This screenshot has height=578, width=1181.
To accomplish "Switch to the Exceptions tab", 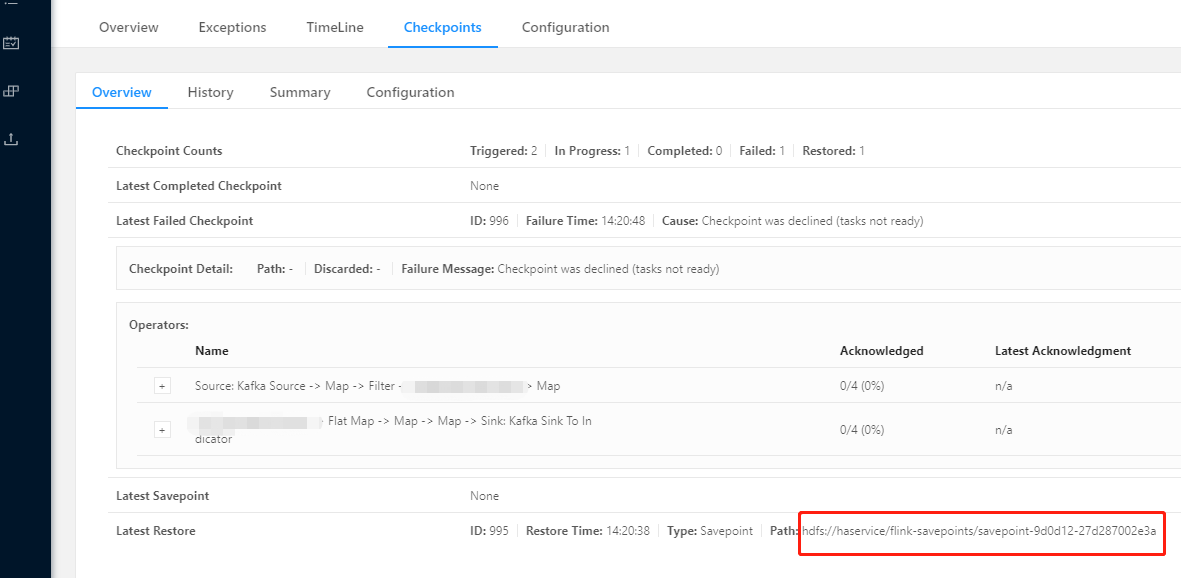I will point(232,27).
